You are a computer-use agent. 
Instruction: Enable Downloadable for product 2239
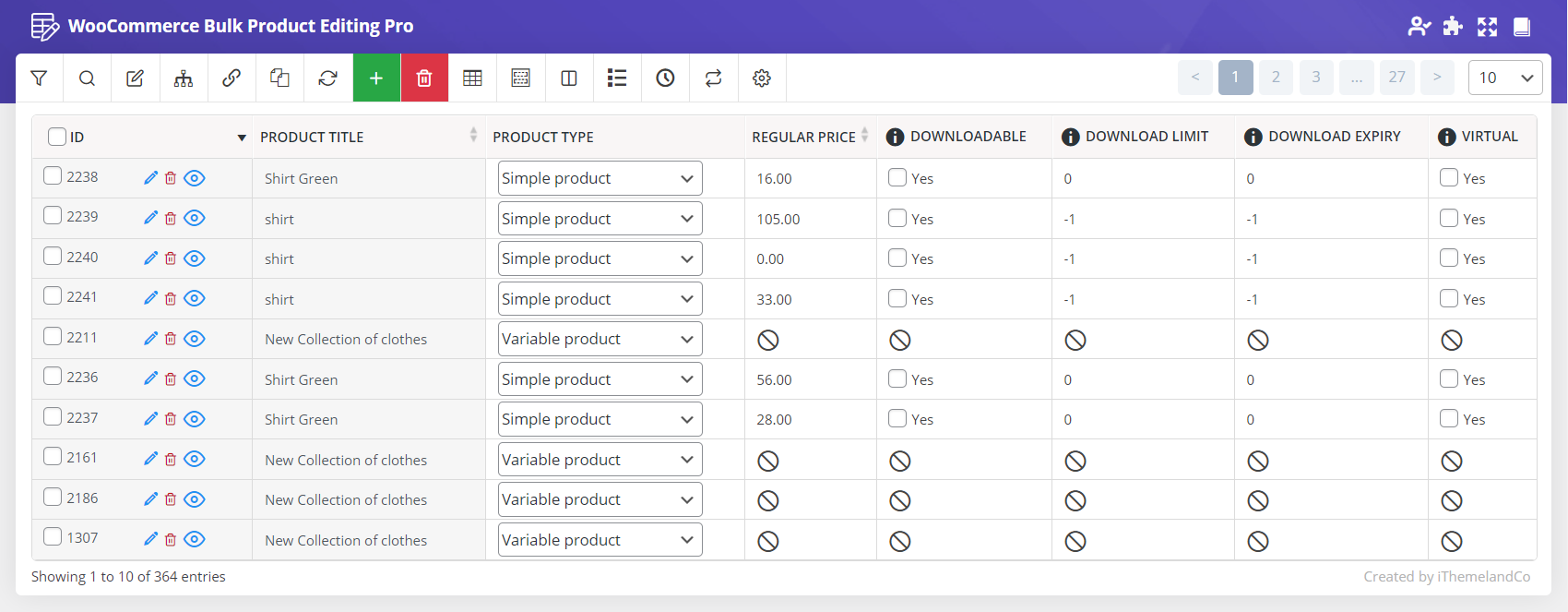[897, 218]
